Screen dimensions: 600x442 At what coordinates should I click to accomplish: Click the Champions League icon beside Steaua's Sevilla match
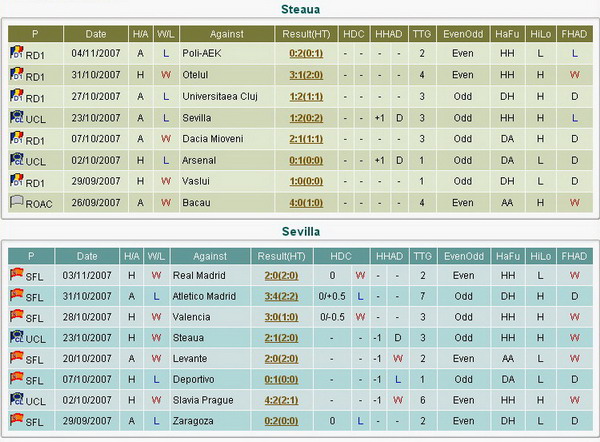[x=15, y=117]
